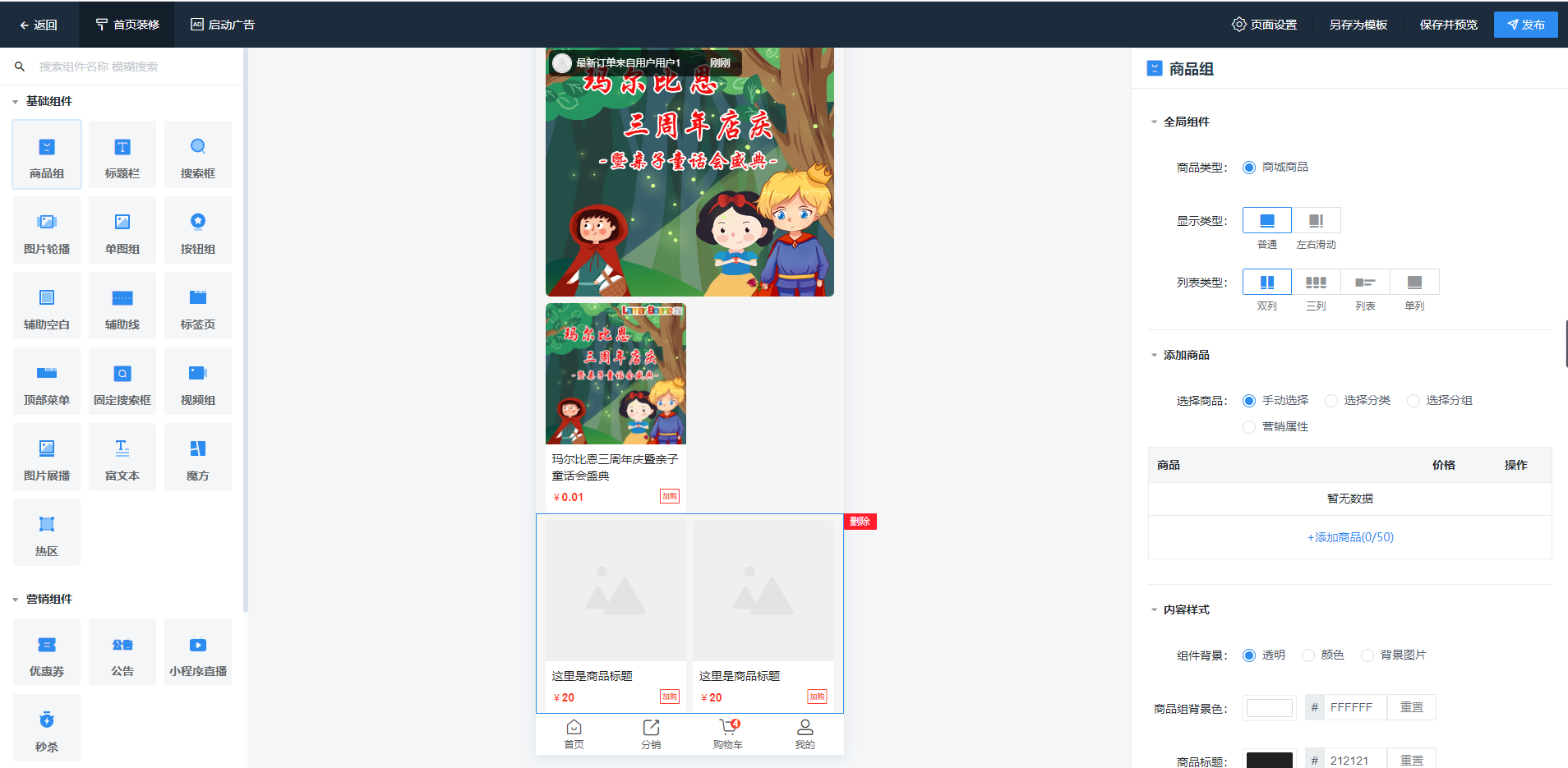This screenshot has width=1568, height=768.
Task: Add the 固定搜索框 fixed search component
Action: pyautogui.click(x=122, y=381)
